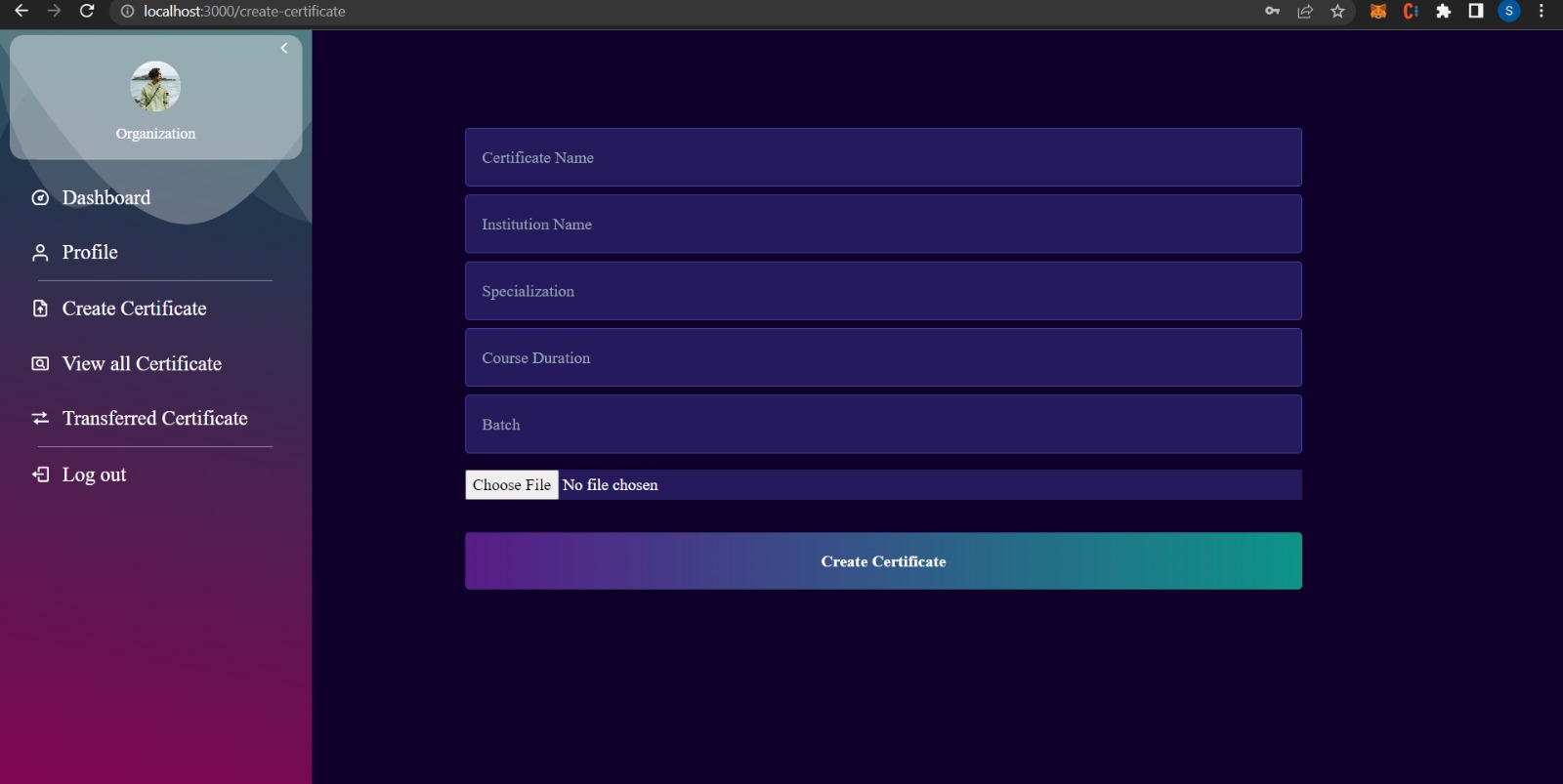Viewport: 1563px width, 784px height.
Task: Reload the page with the refresh icon
Action: 87,11
